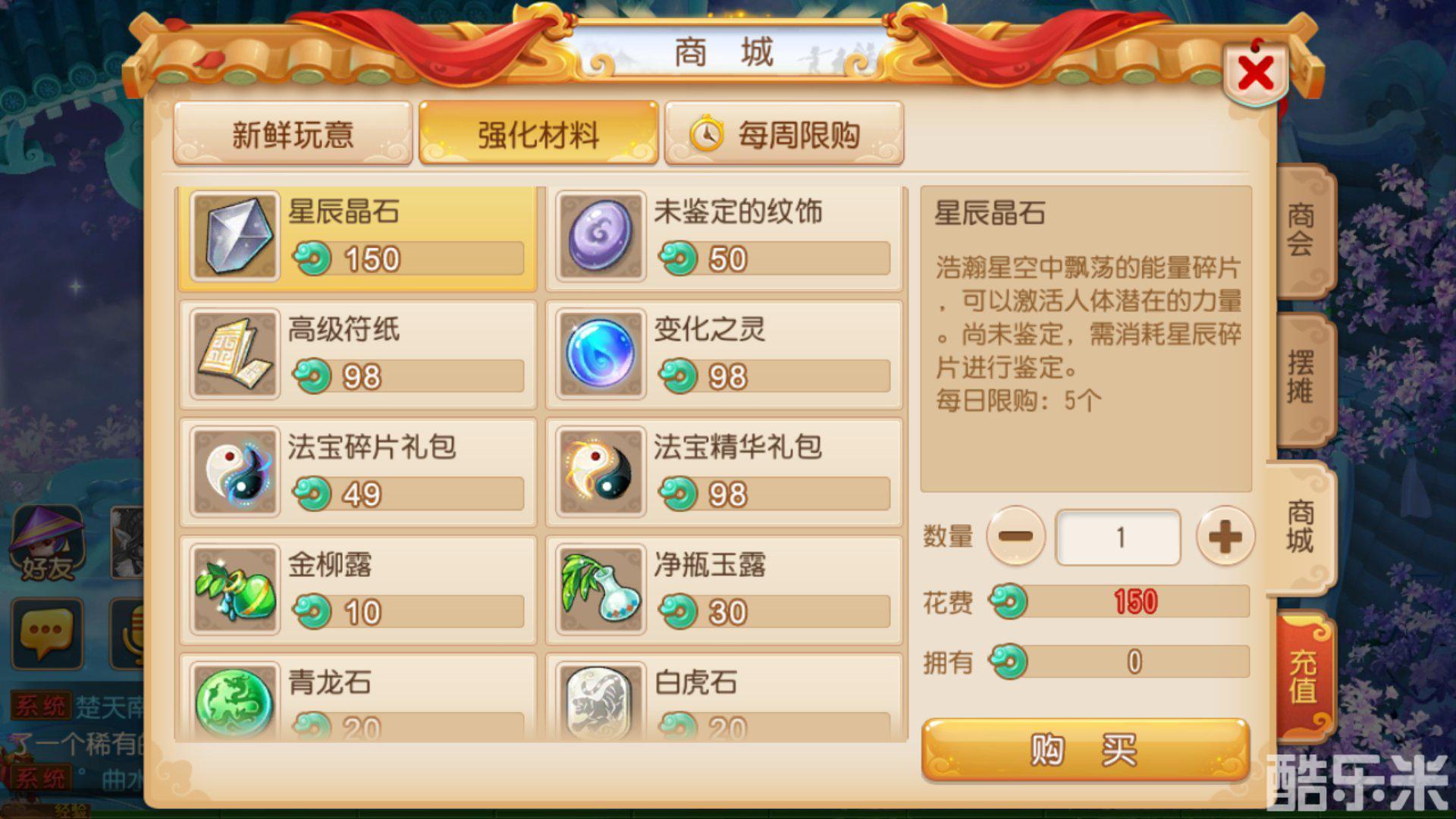Pick the 净瓶玉露 vase icon

coord(601,589)
